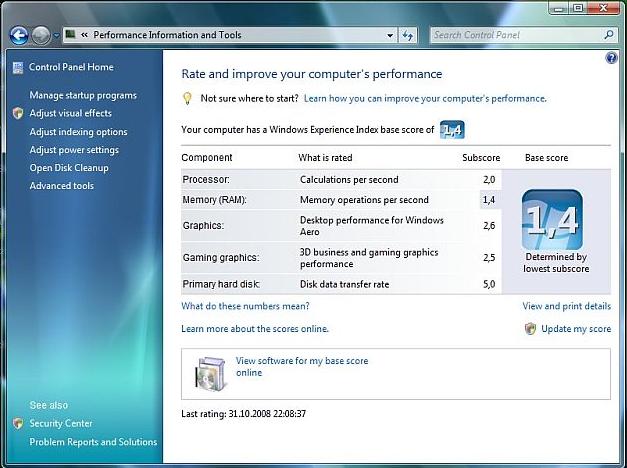
Task: Open Learn how to improve performance link
Action: coord(425,98)
